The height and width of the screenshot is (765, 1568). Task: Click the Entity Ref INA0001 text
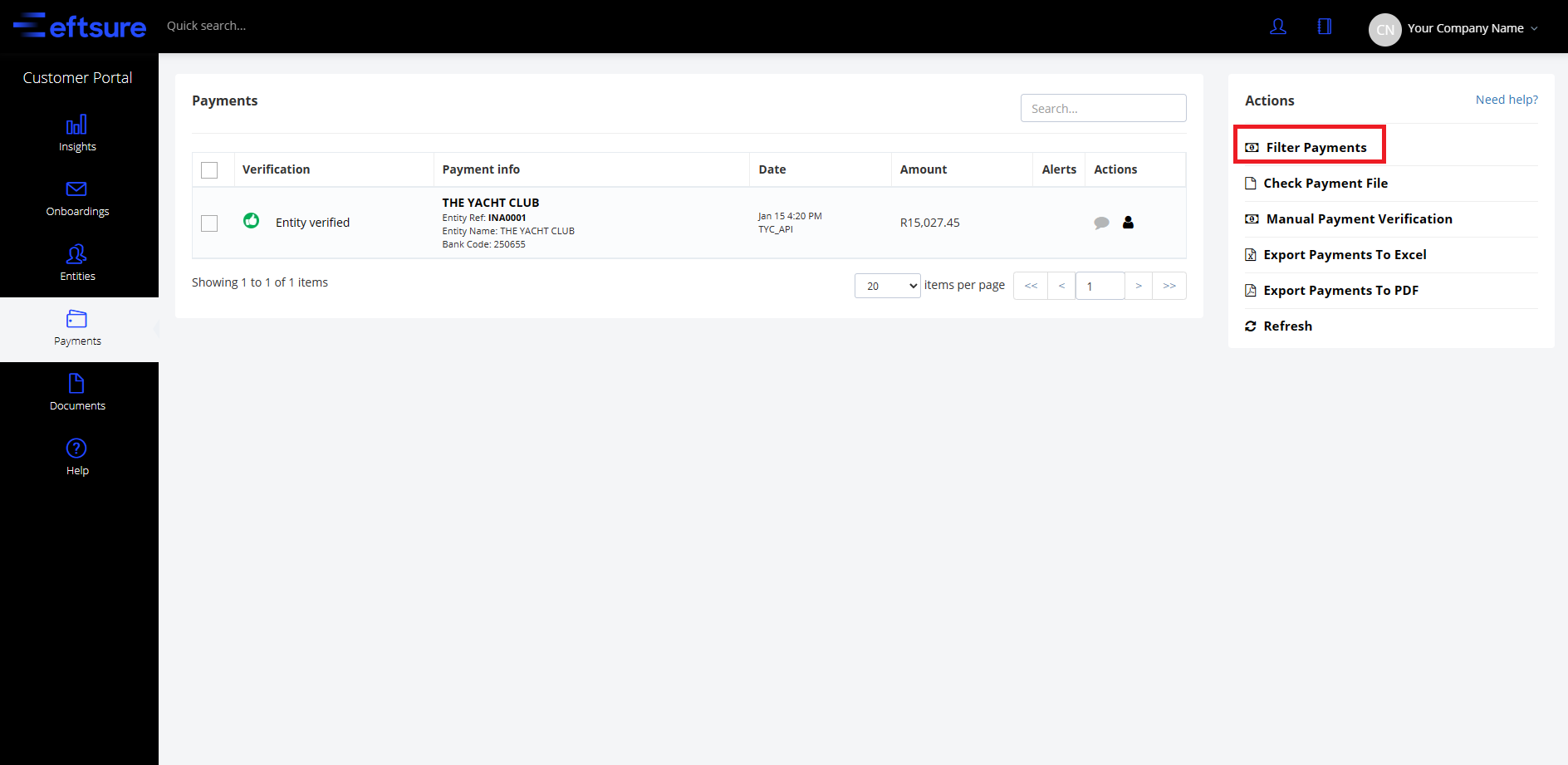tap(484, 218)
